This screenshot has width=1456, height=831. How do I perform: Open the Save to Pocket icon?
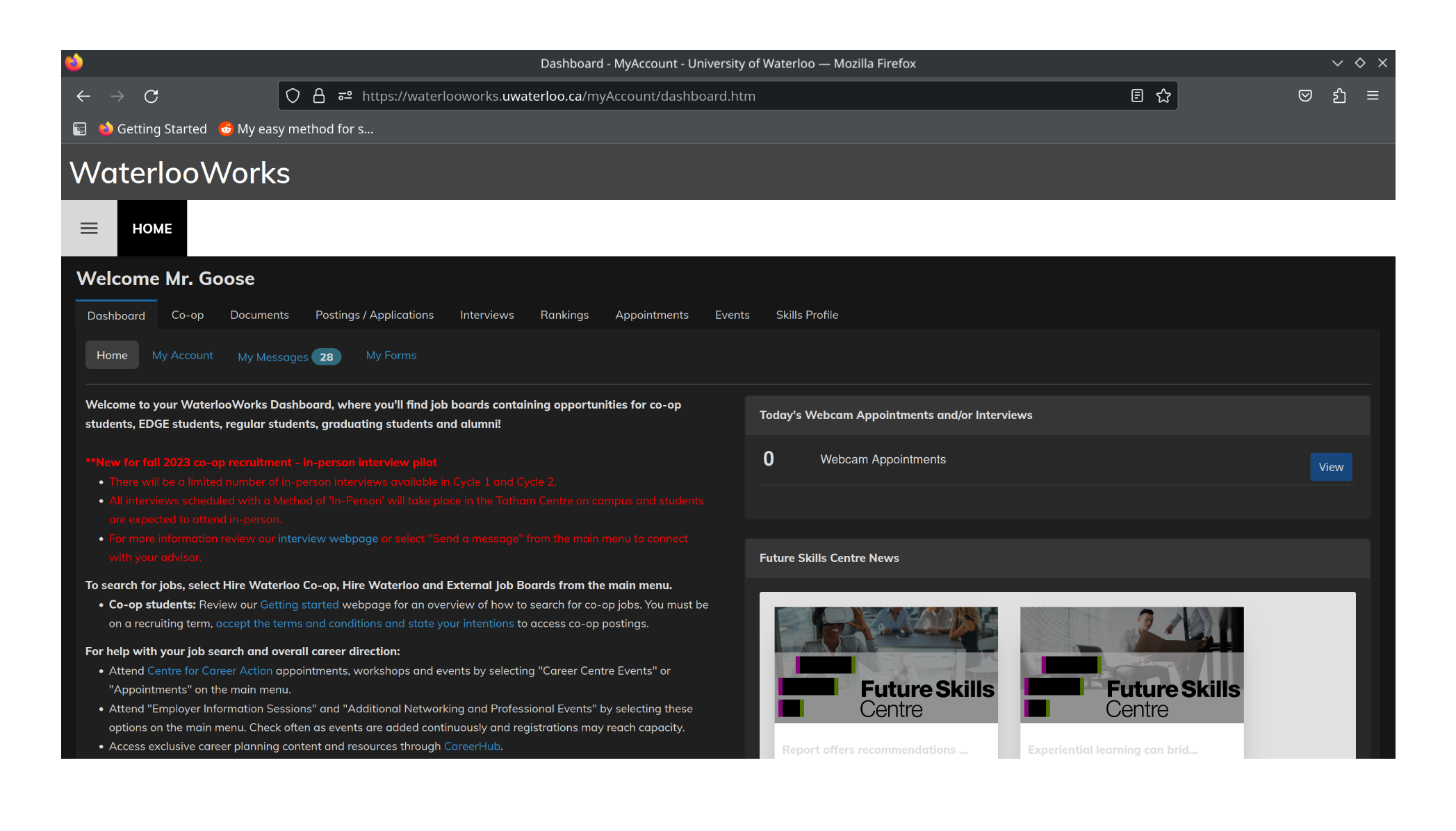click(1305, 95)
